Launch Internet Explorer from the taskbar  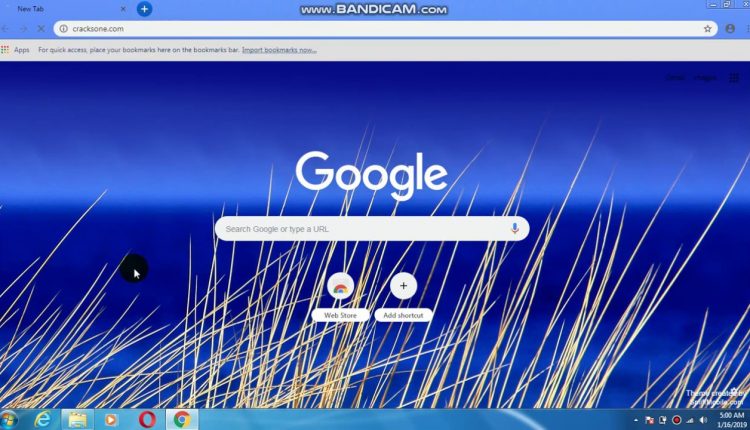click(x=43, y=419)
